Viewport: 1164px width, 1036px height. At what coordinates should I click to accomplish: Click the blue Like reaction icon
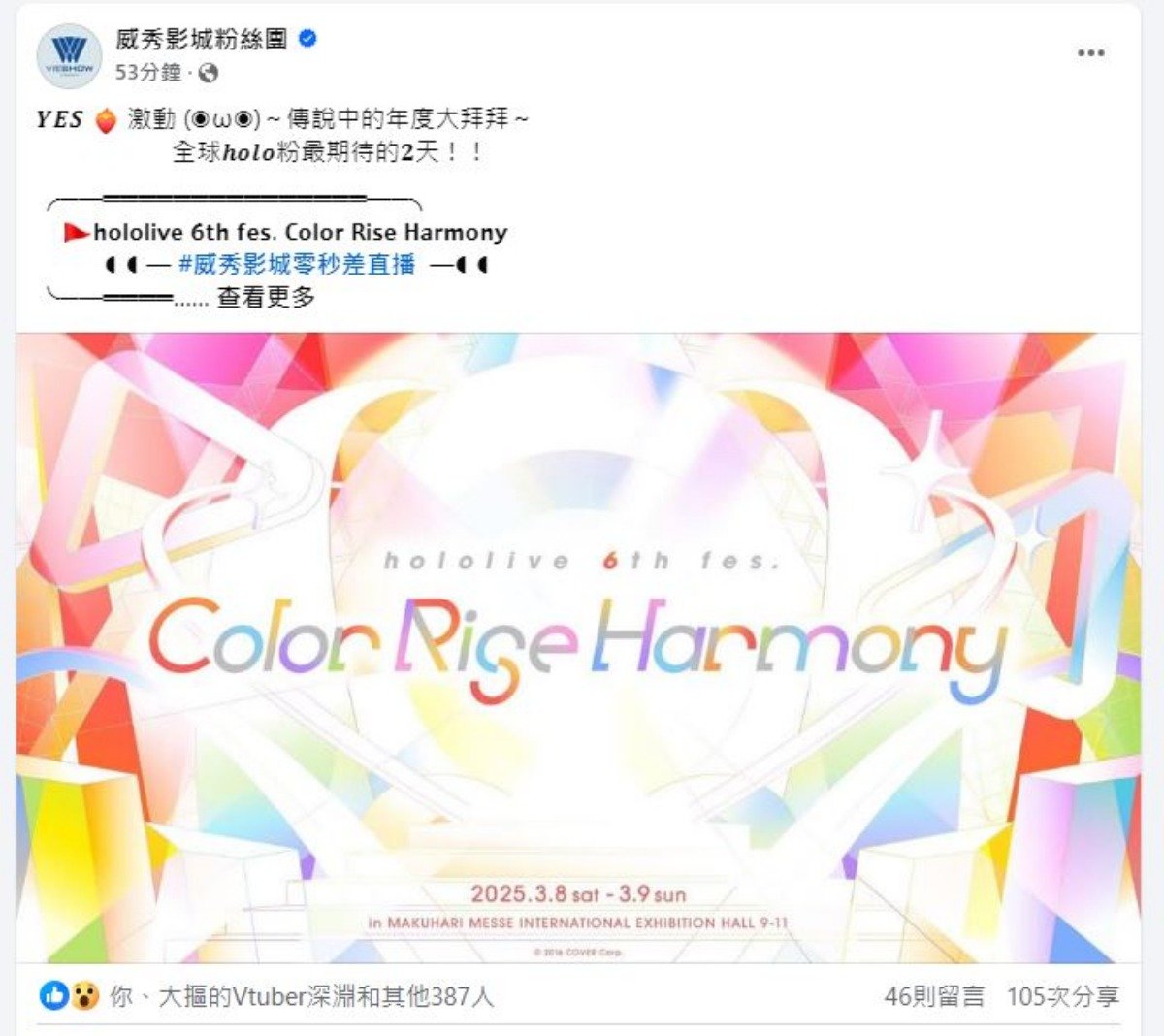[x=53, y=995]
